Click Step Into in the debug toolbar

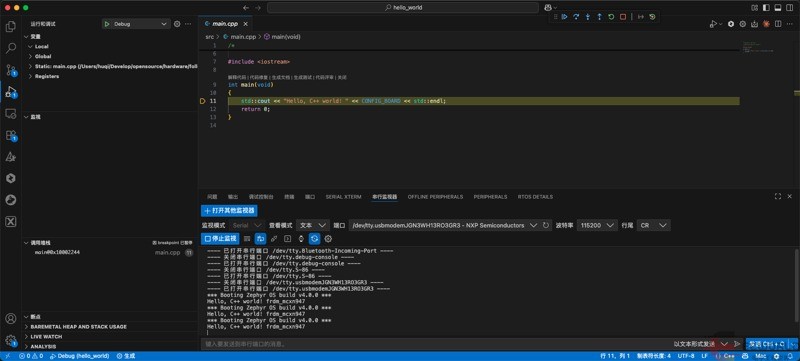tap(588, 17)
